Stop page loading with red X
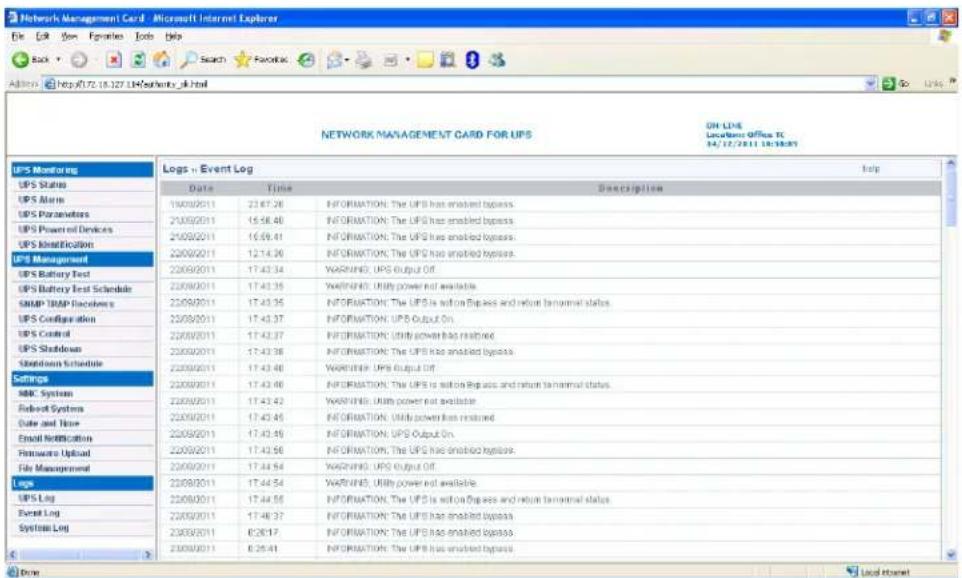The height and width of the screenshot is (578, 962). [x=114, y=60]
